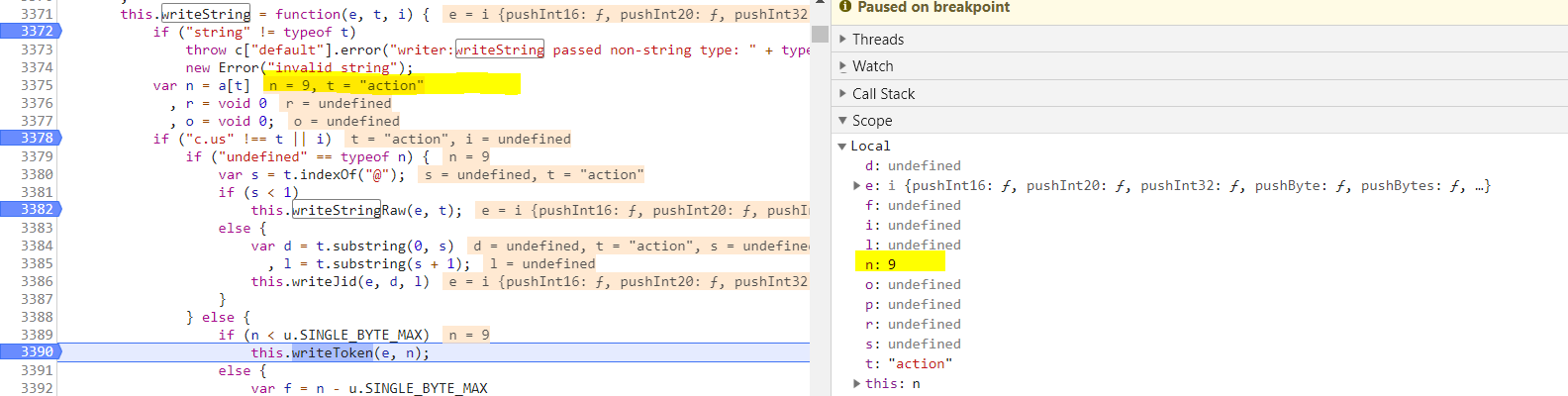Expand the Threads section
Screen dimensions: 1568x396
(x=842, y=40)
